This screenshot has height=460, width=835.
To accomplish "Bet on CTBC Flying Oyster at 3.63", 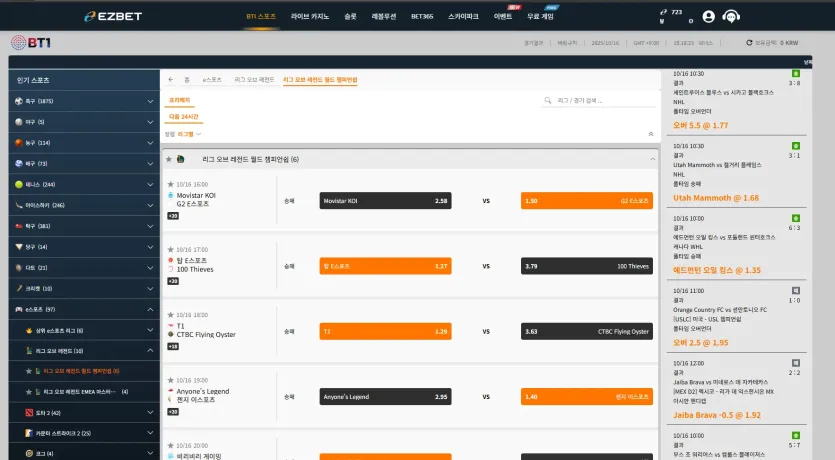I will [x=587, y=331].
